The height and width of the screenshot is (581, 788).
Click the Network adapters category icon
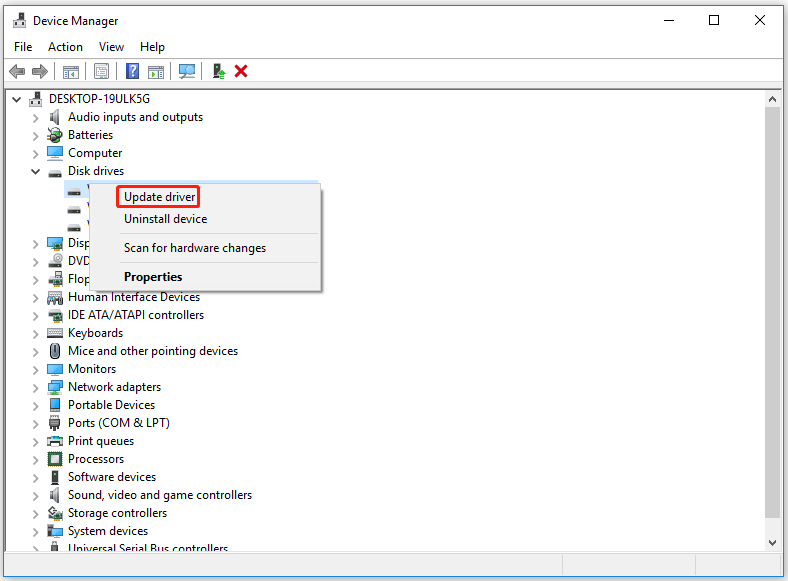pos(55,387)
